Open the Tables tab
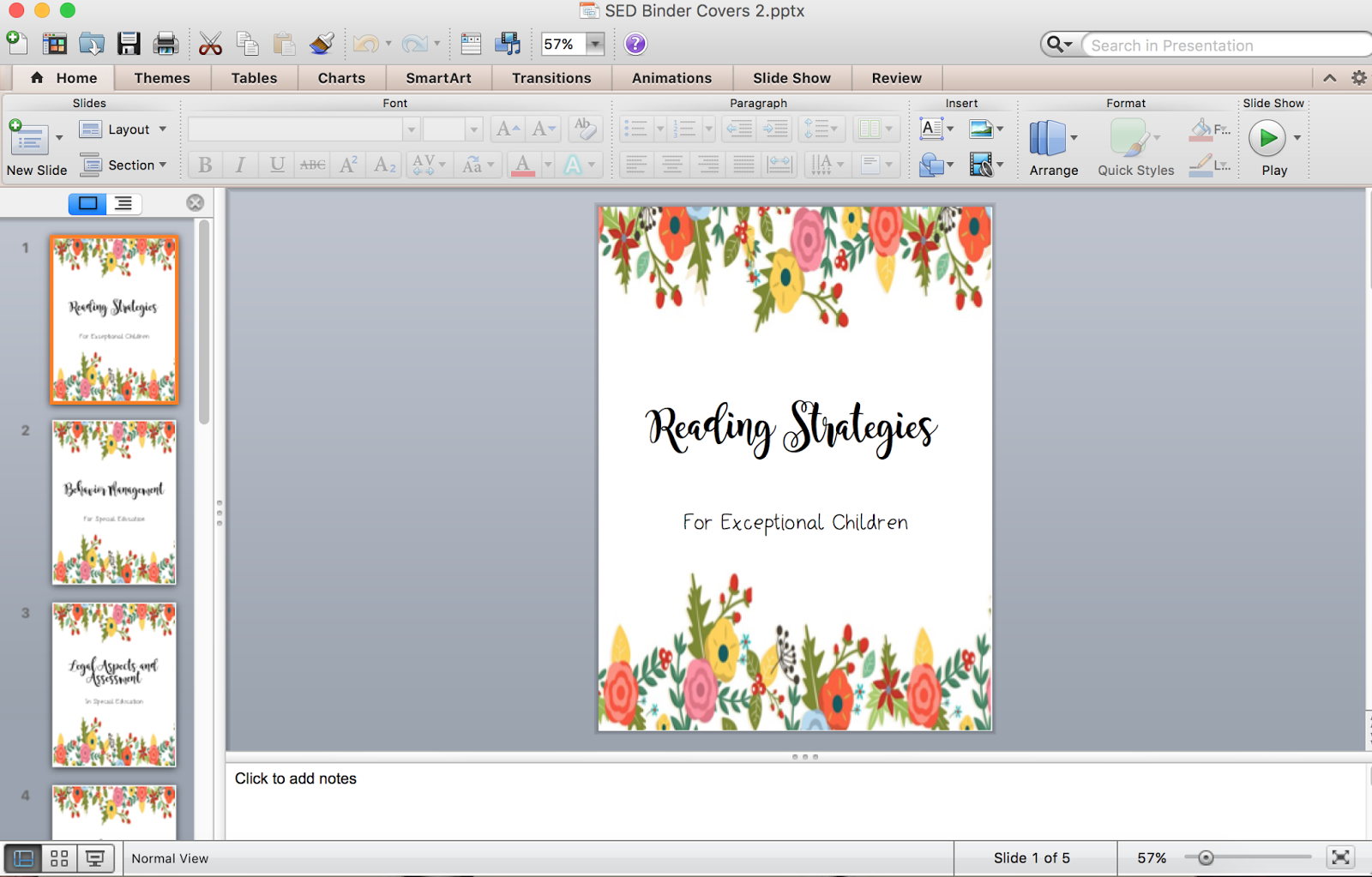 tap(255, 78)
